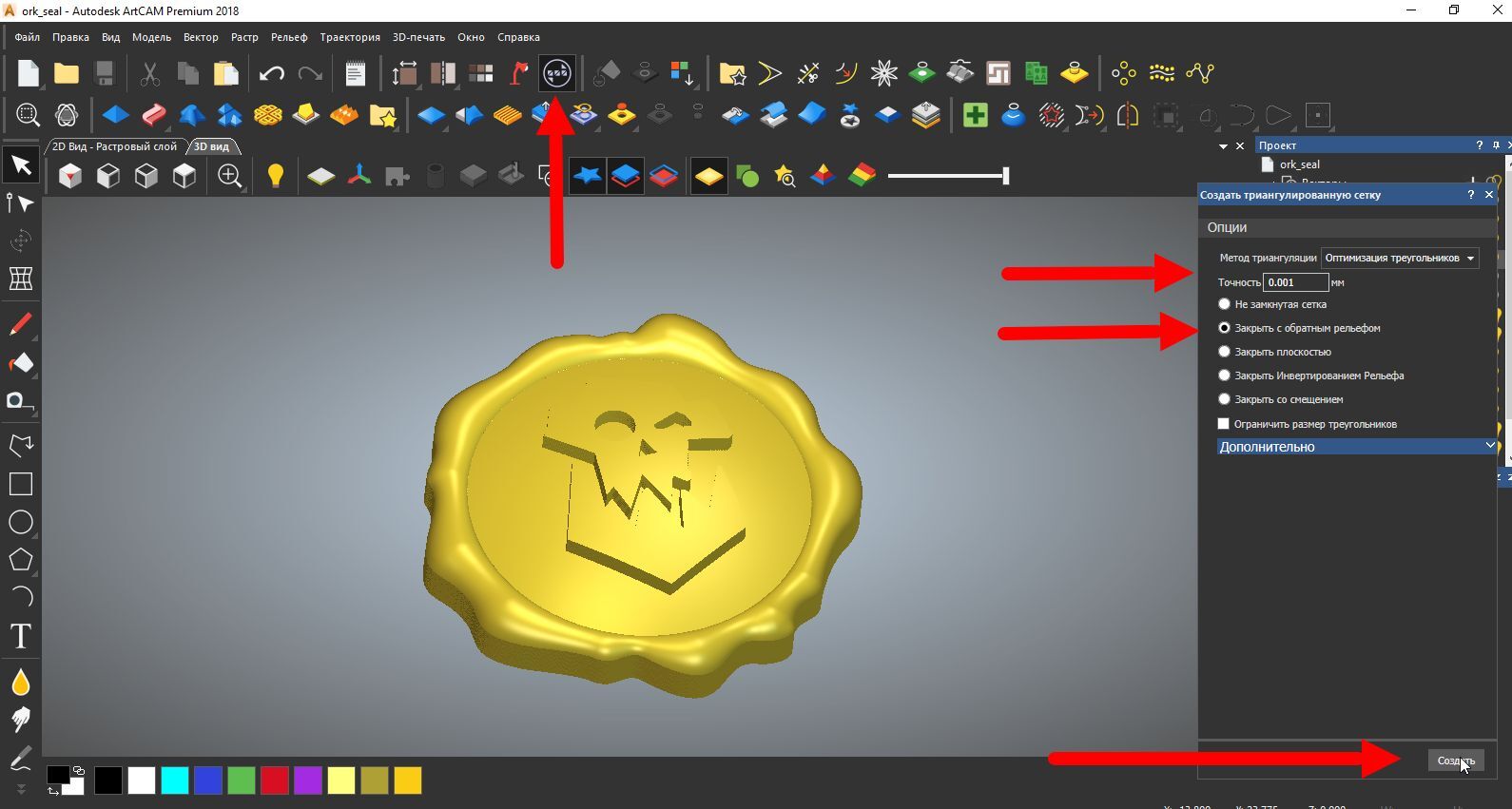Screen dimensions: 1512x809
Task: Click the help '?' in Проект panel
Action: click(x=1479, y=145)
